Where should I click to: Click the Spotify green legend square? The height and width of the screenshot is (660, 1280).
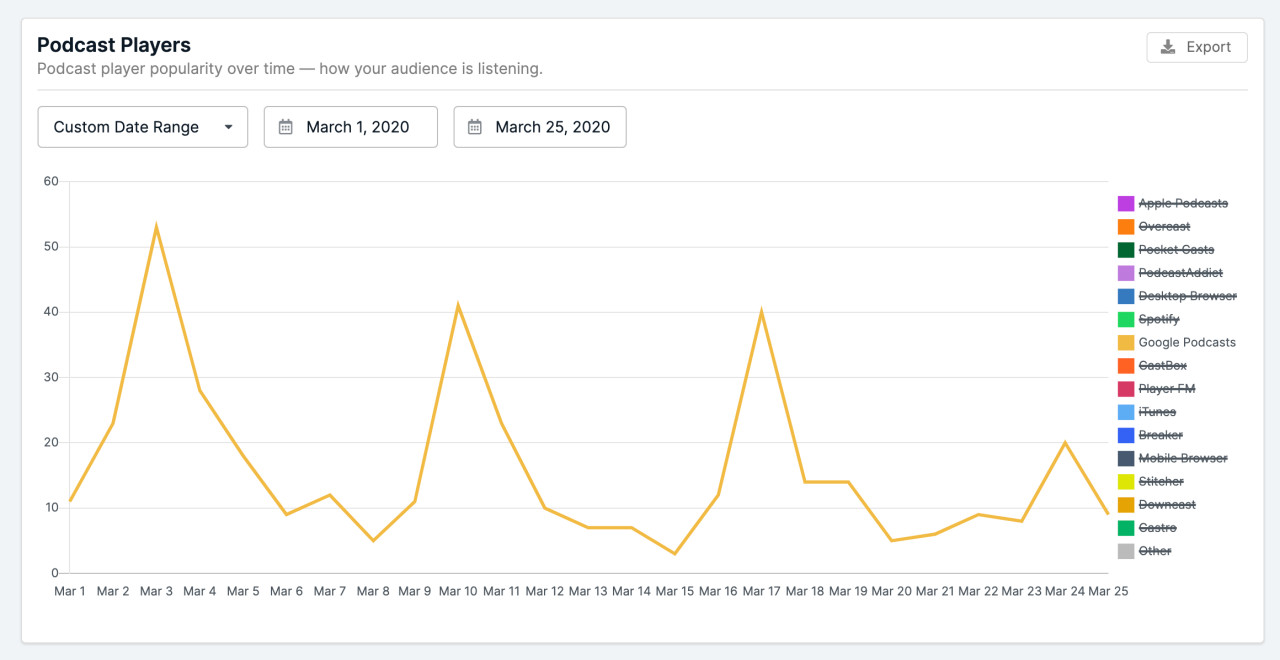[x=1126, y=320]
